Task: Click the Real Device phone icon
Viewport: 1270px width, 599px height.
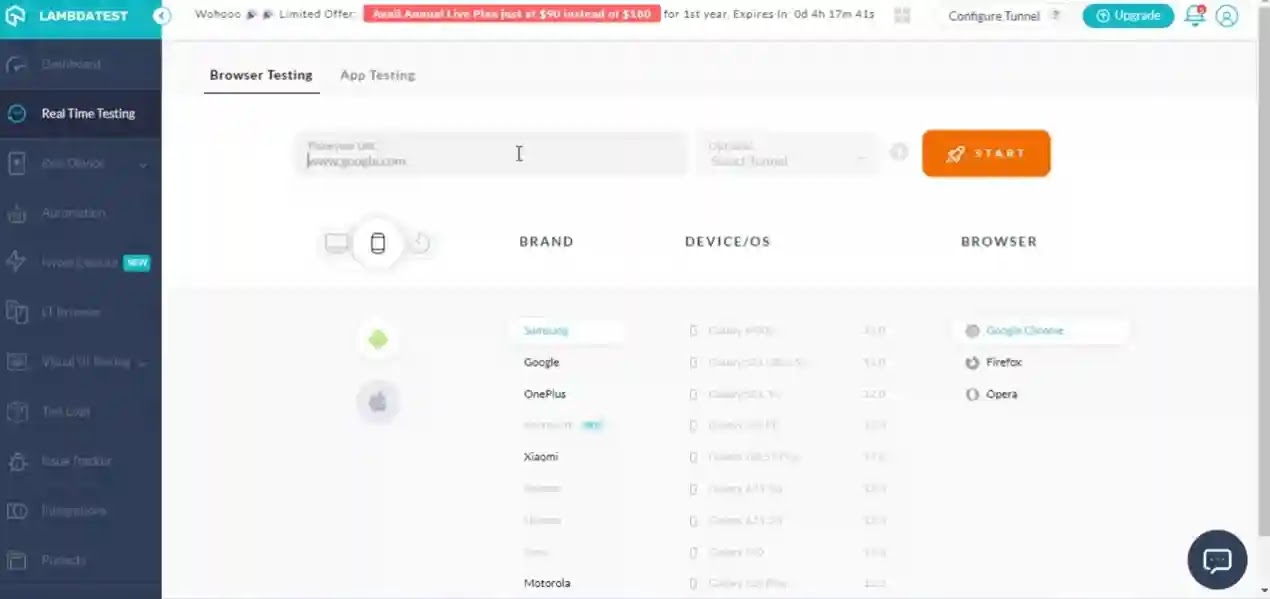Action: click(17, 163)
